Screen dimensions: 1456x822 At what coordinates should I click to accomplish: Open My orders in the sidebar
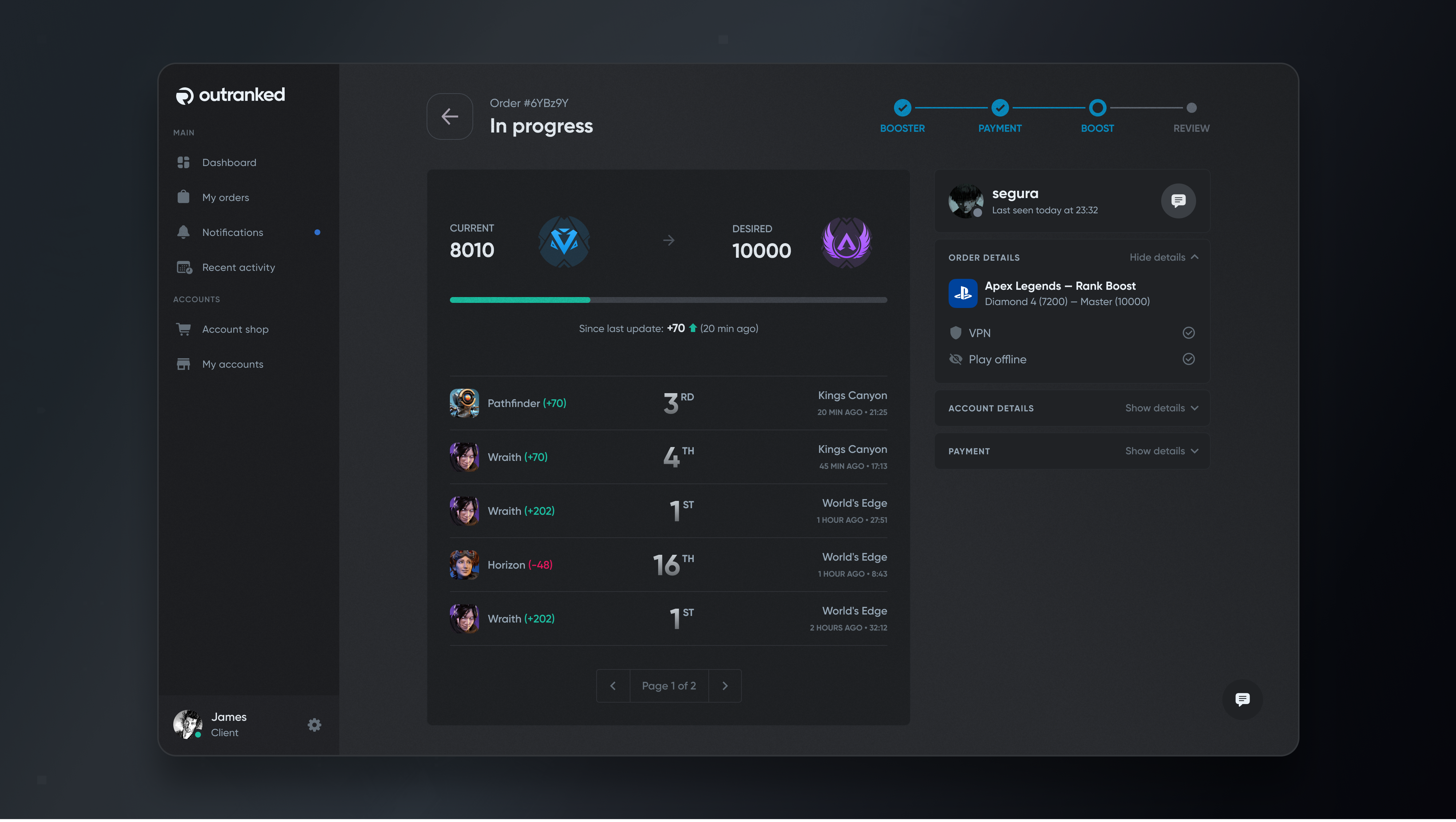coord(225,197)
